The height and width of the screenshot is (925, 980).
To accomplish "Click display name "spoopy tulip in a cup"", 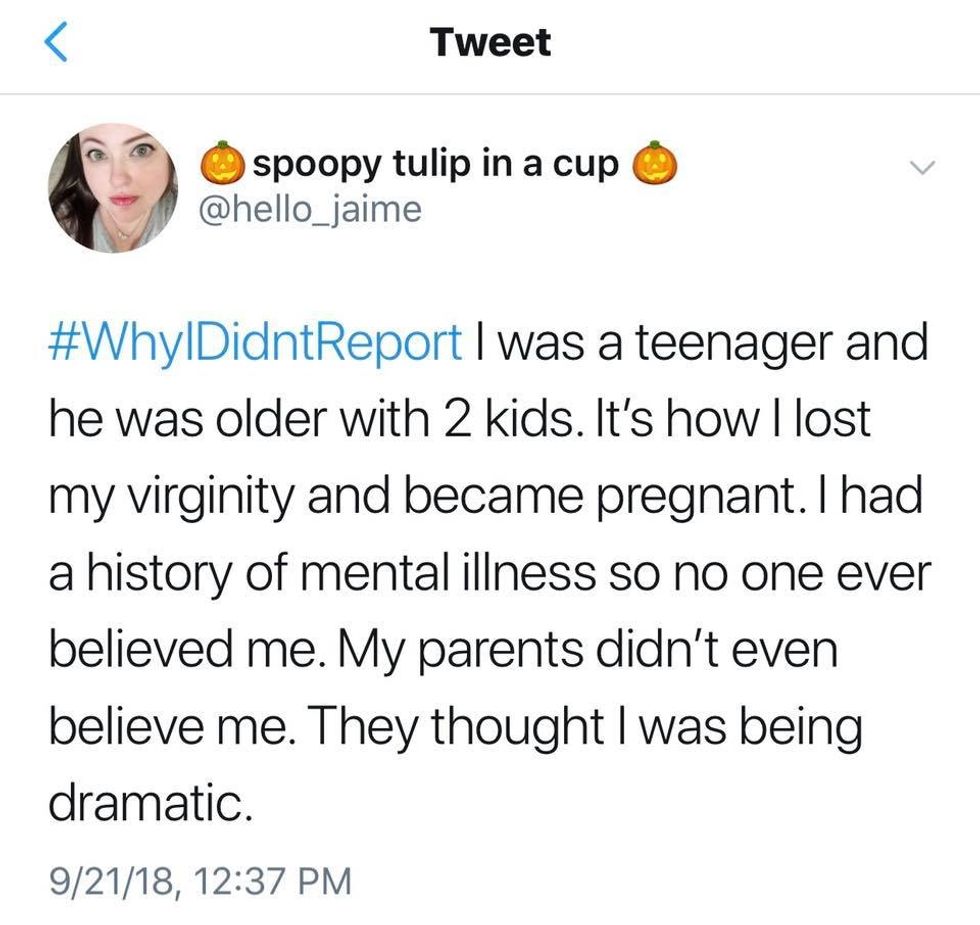I will (435, 164).
